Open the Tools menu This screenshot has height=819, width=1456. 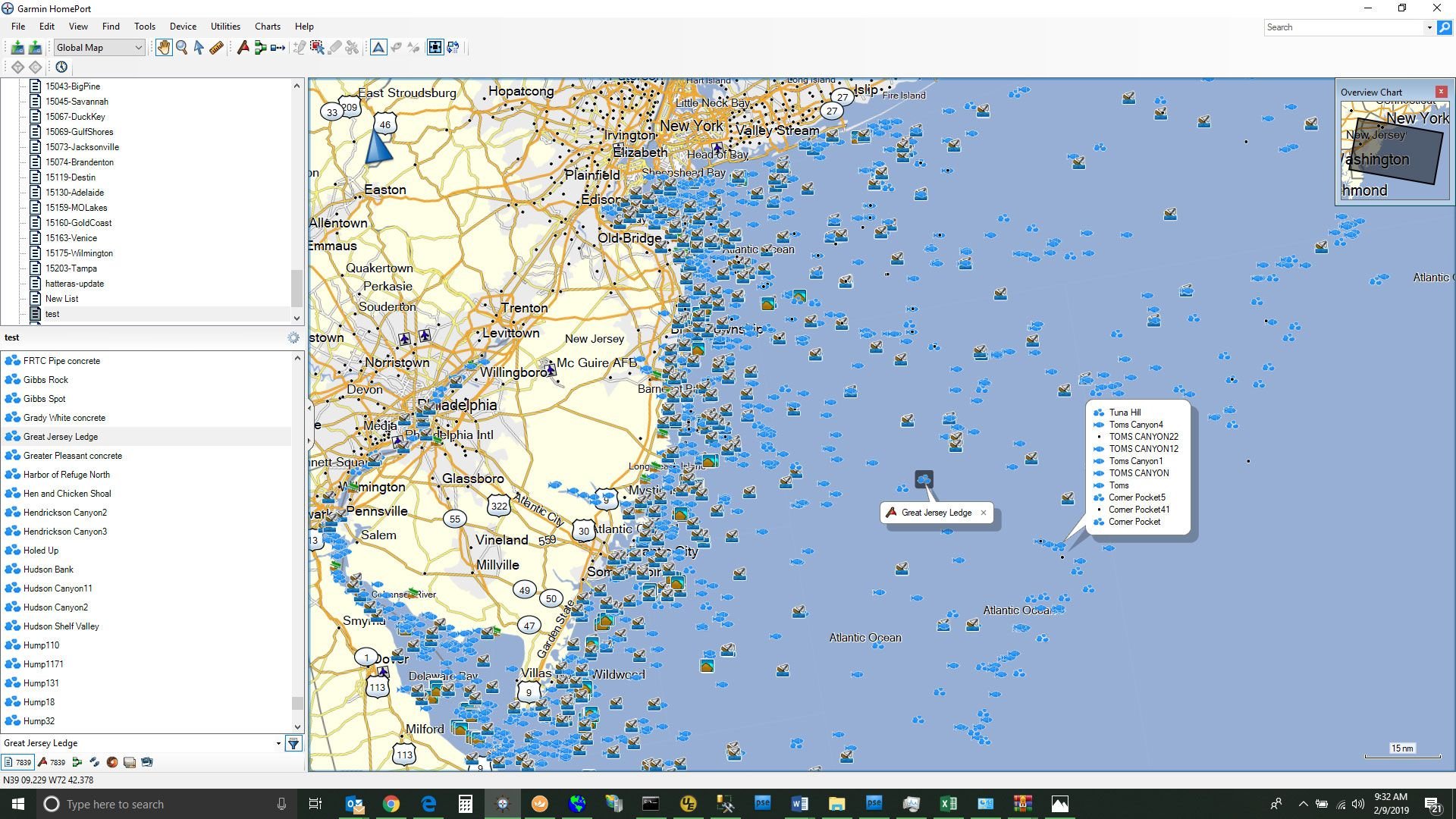[x=144, y=27]
